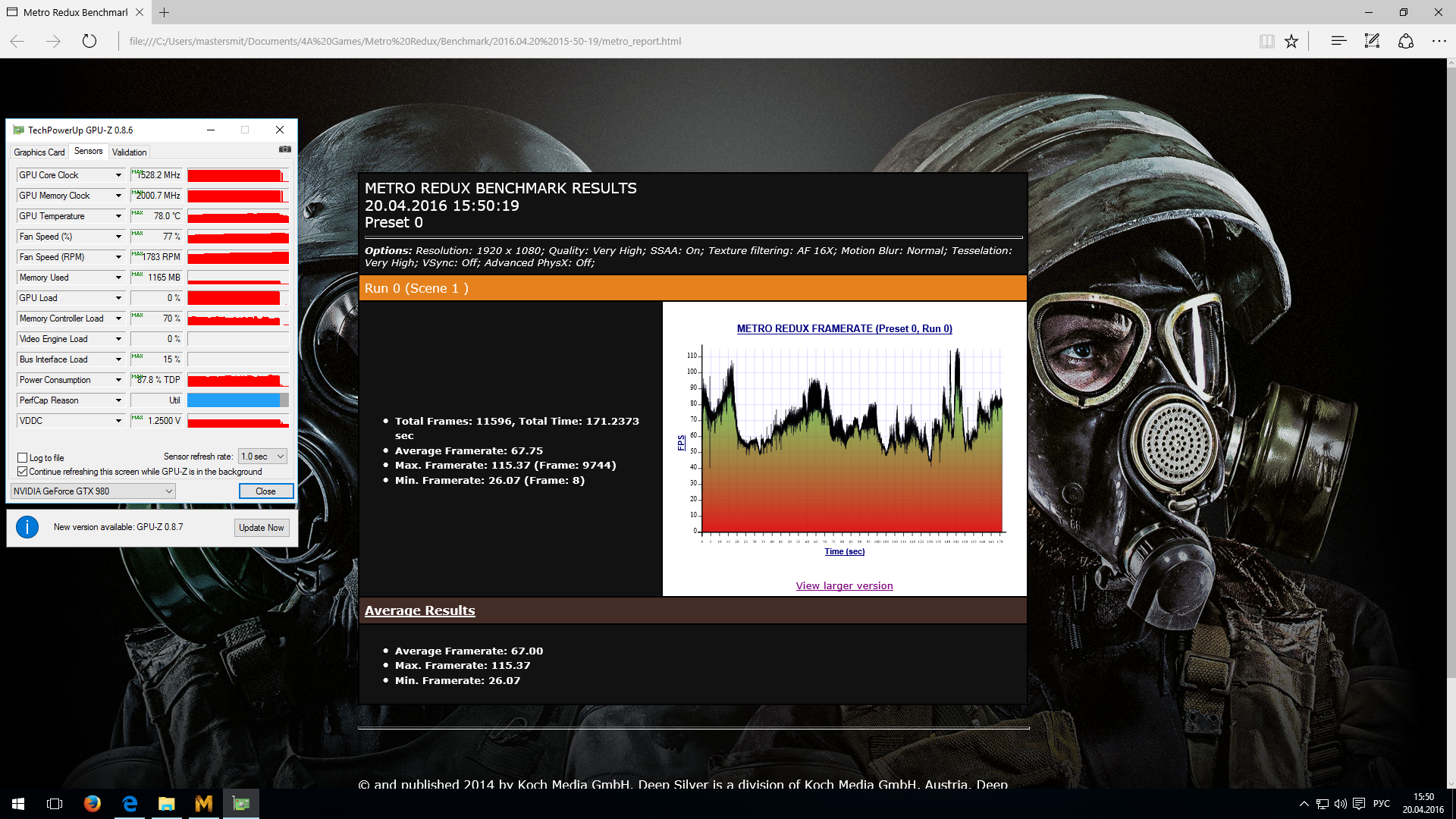1456x819 pixels.
Task: Open File Explorer from the taskbar
Action: (x=166, y=804)
